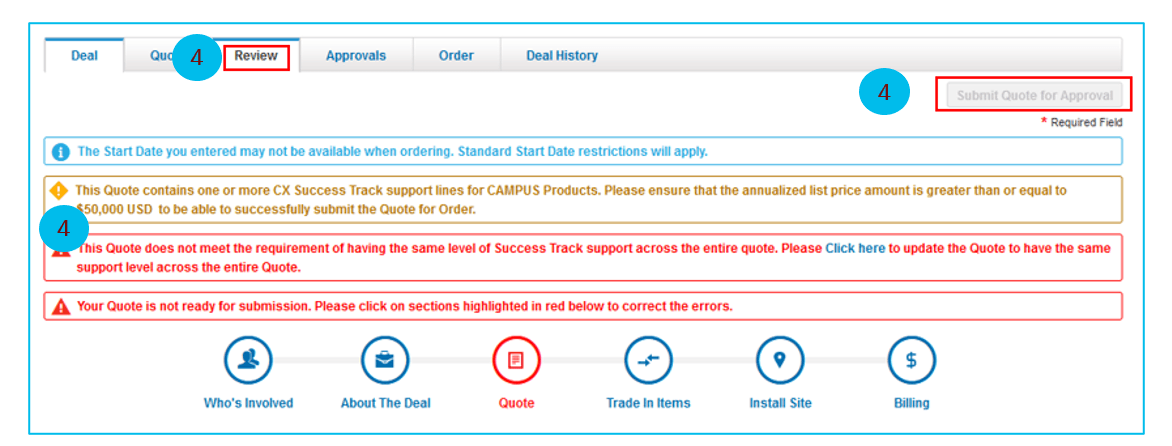
Task: Open the Install Site location pin icon
Action: 780,360
